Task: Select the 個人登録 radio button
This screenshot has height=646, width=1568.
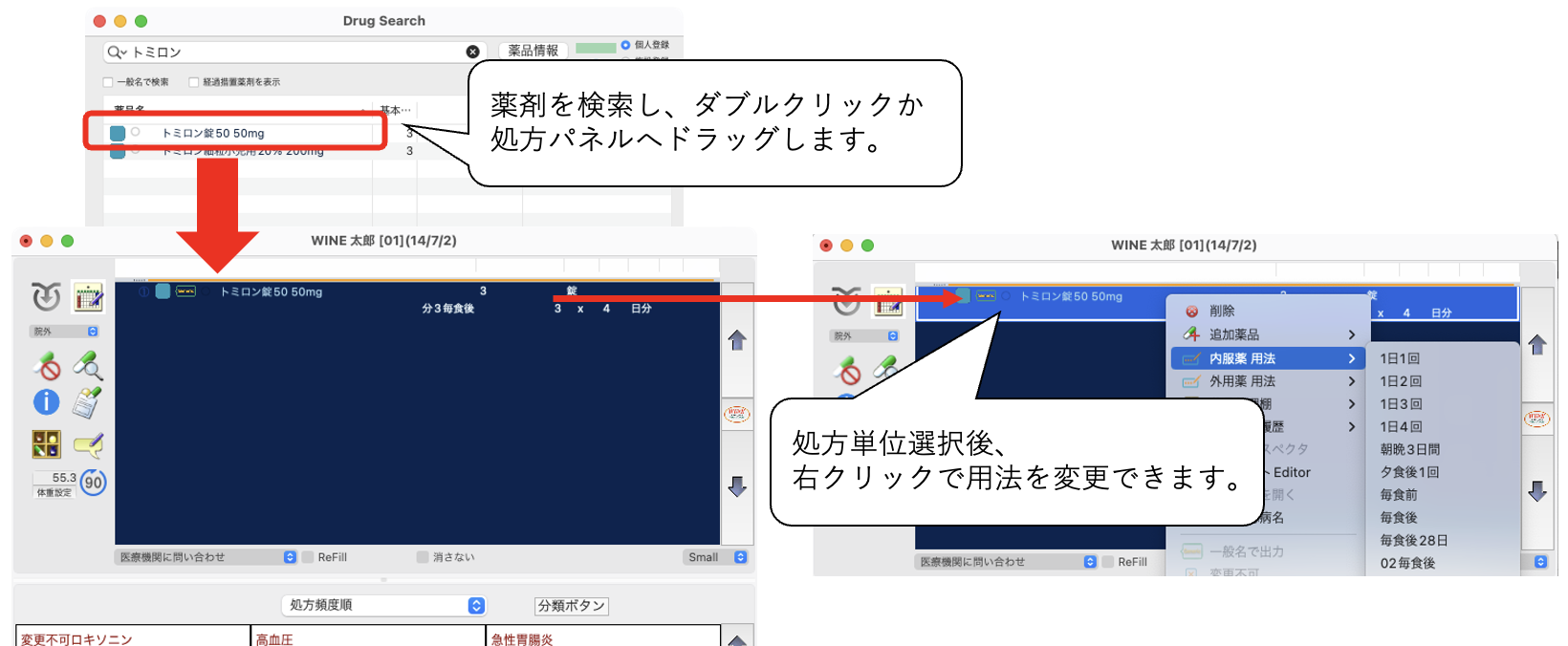Action: pos(625,45)
